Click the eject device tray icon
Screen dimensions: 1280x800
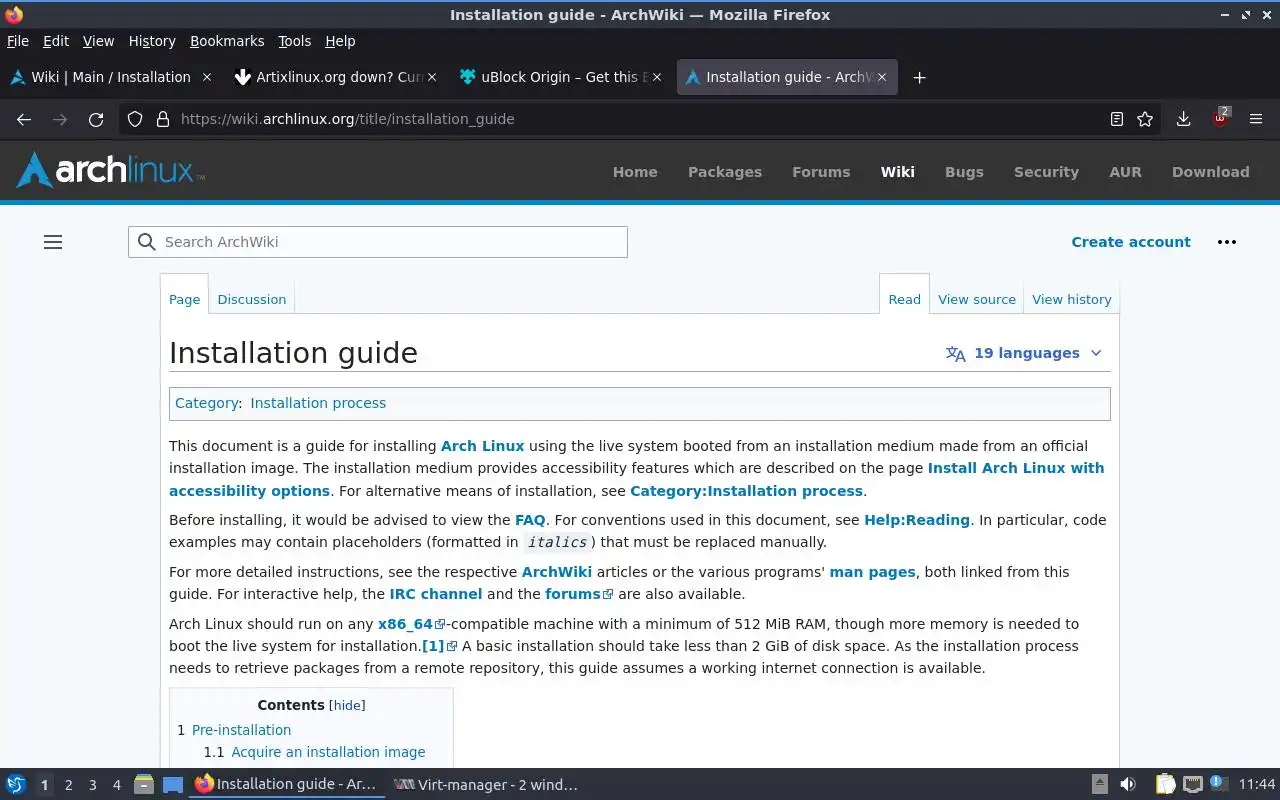tap(1099, 785)
